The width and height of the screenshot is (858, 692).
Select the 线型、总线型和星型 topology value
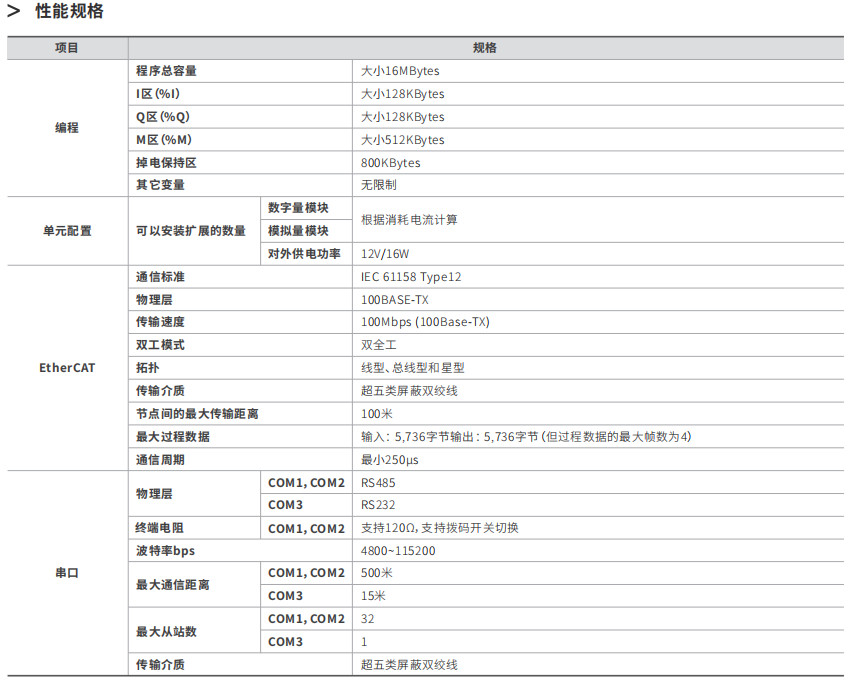pos(413,368)
